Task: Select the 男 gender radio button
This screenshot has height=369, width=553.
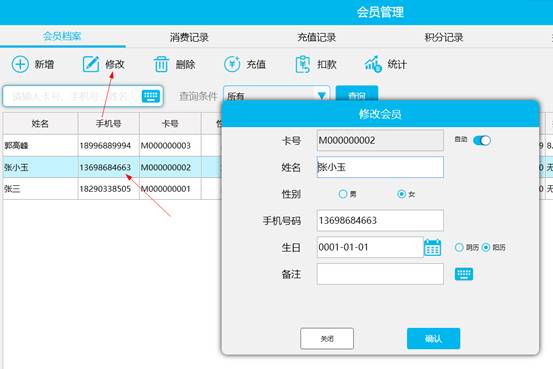Action: pyautogui.click(x=342, y=194)
